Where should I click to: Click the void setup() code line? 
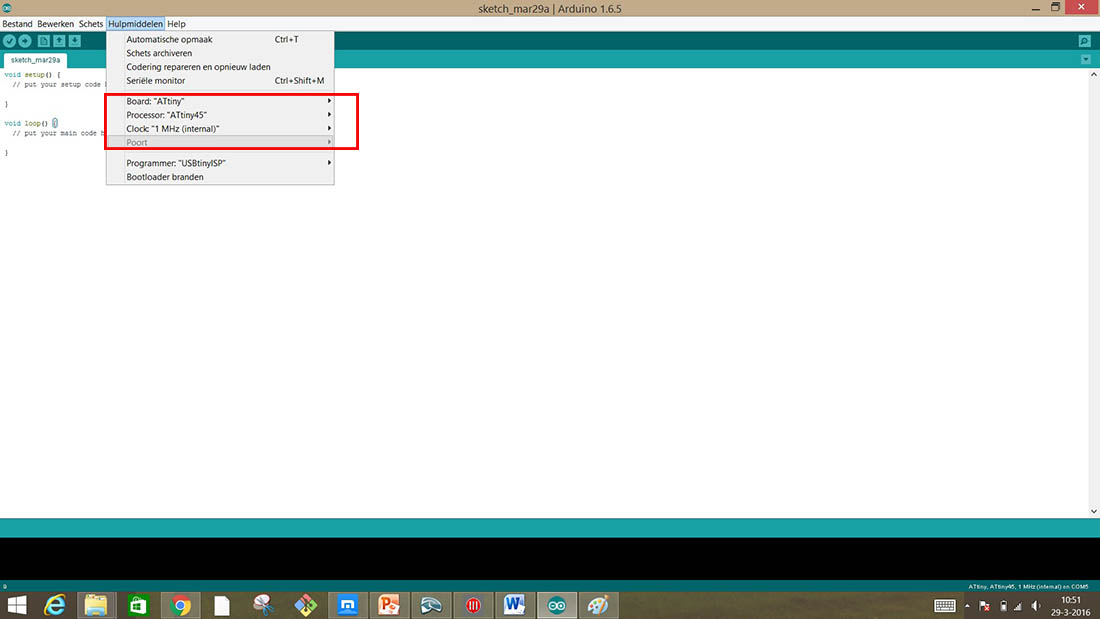pos(32,74)
